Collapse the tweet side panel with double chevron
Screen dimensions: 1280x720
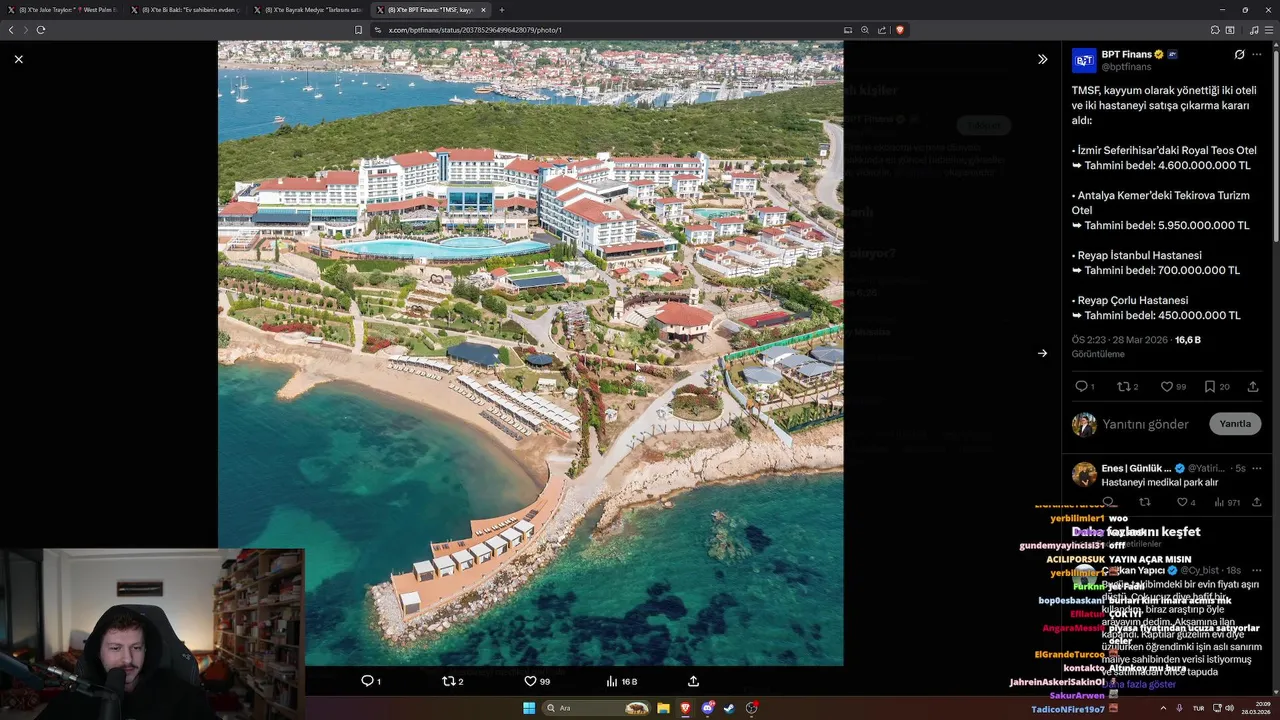coord(1042,59)
